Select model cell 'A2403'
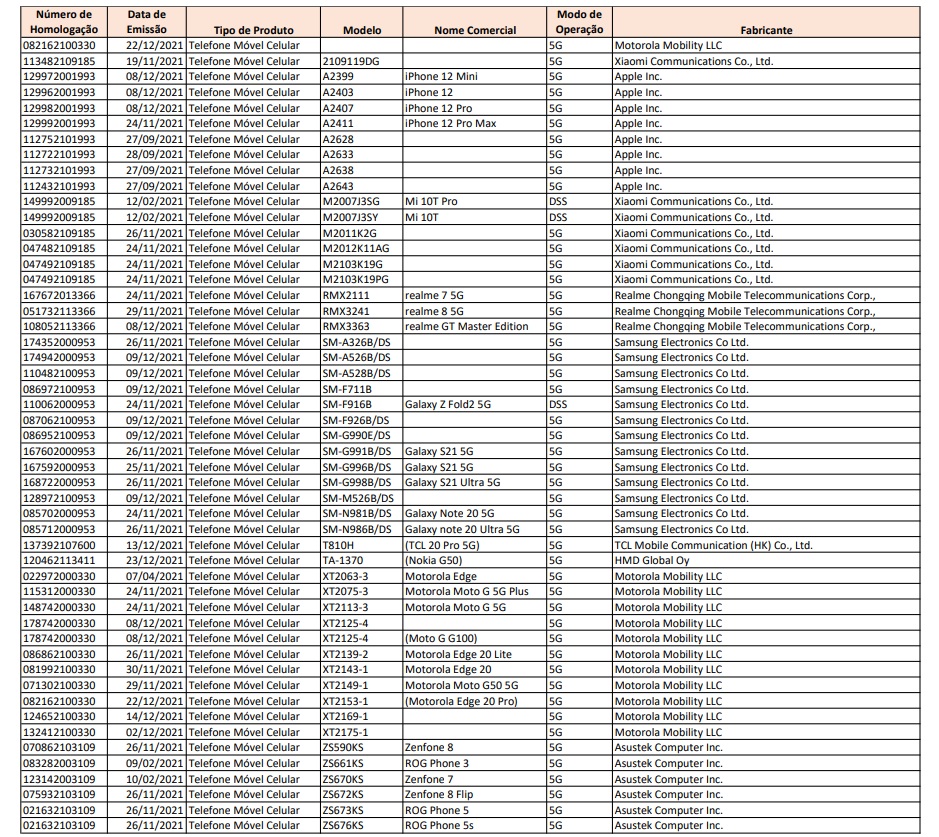Viewport: 939px width, 837px height. (362, 92)
